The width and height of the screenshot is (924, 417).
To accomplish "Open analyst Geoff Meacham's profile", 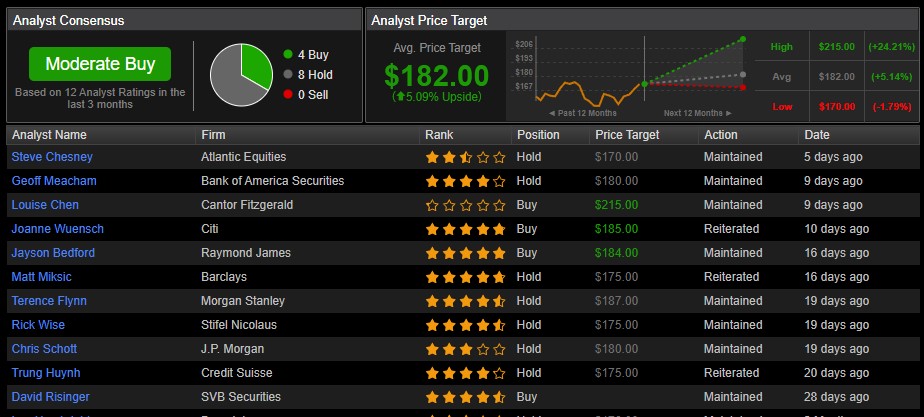I will tap(54, 181).
